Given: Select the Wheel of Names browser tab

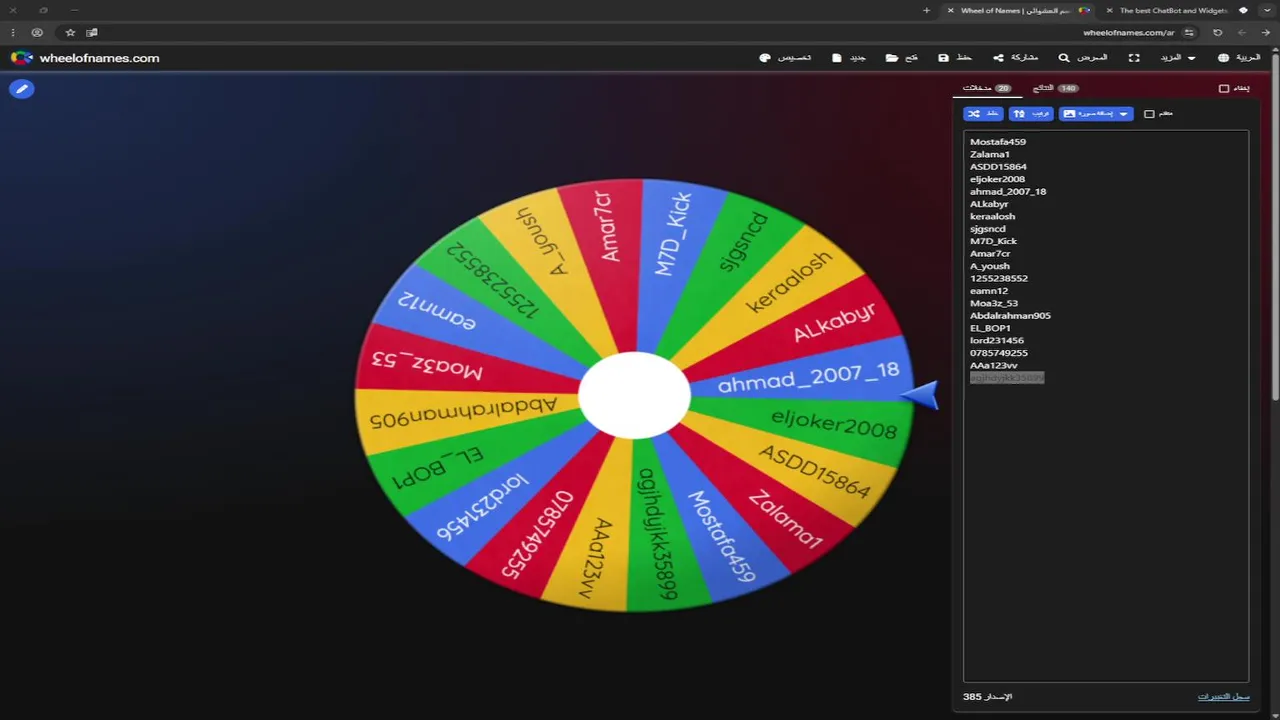Looking at the screenshot, I should coord(1020,10).
